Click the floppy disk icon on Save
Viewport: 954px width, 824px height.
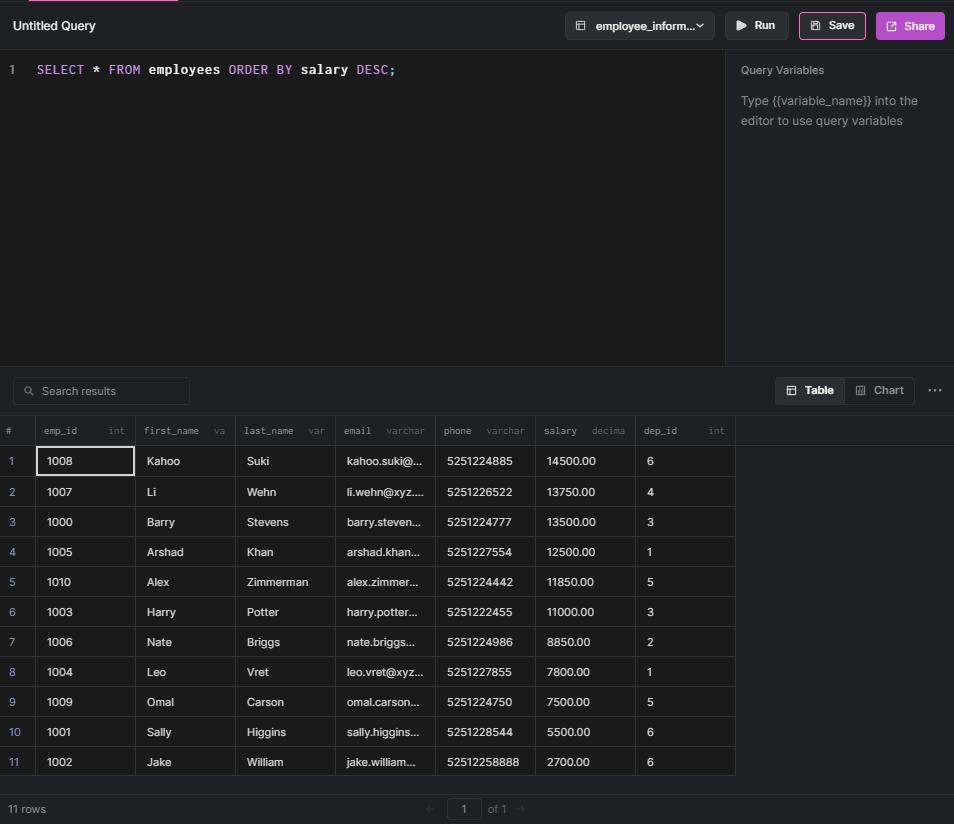click(815, 26)
